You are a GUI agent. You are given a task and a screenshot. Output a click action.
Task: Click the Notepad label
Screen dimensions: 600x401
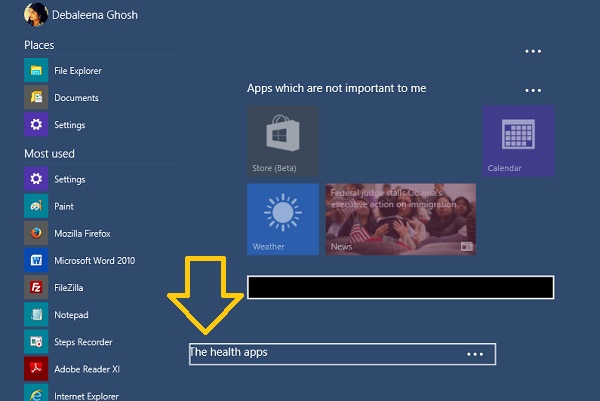tap(71, 315)
